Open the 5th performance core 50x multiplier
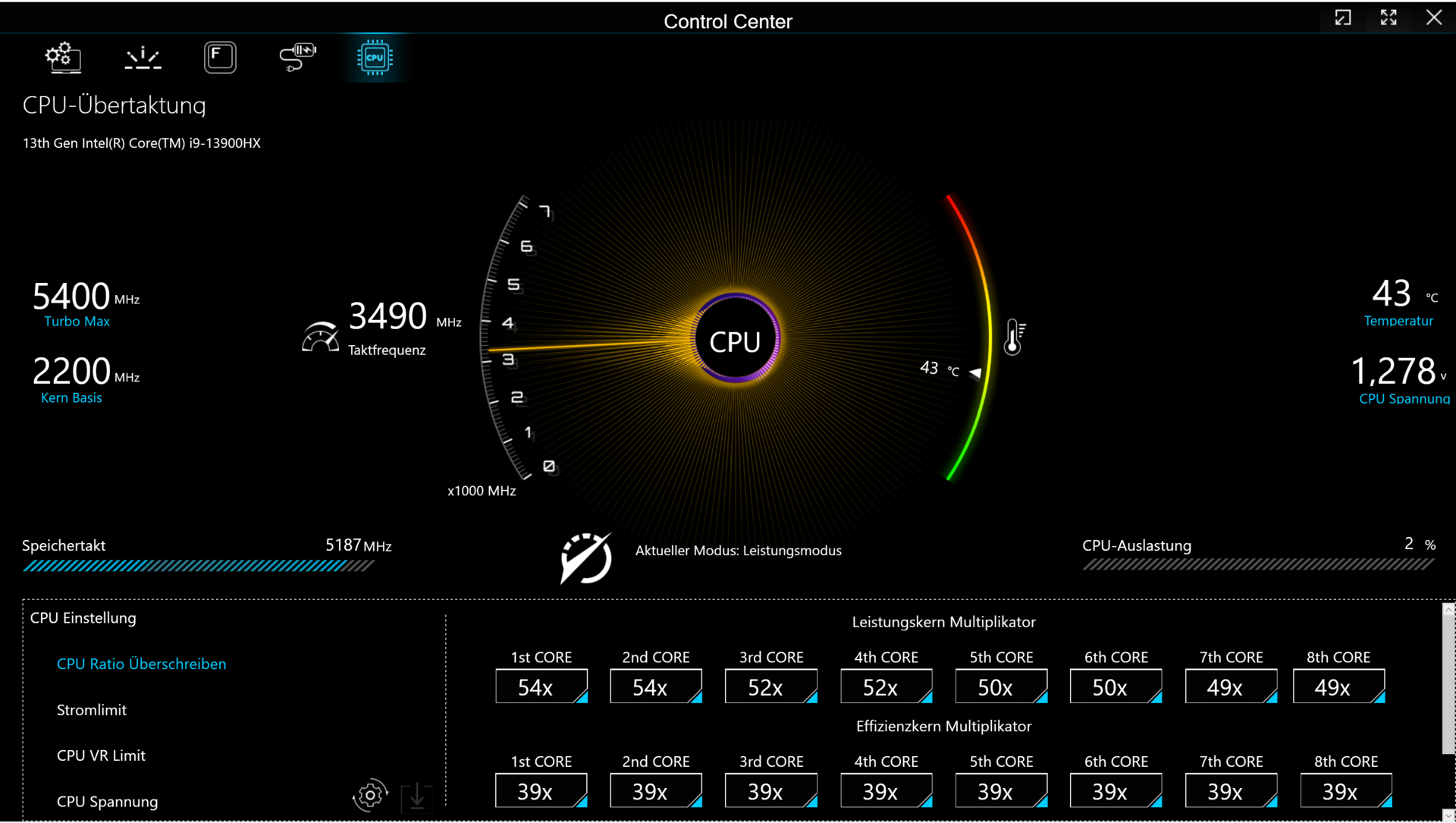The height and width of the screenshot is (823, 1456). pyautogui.click(x=1001, y=686)
